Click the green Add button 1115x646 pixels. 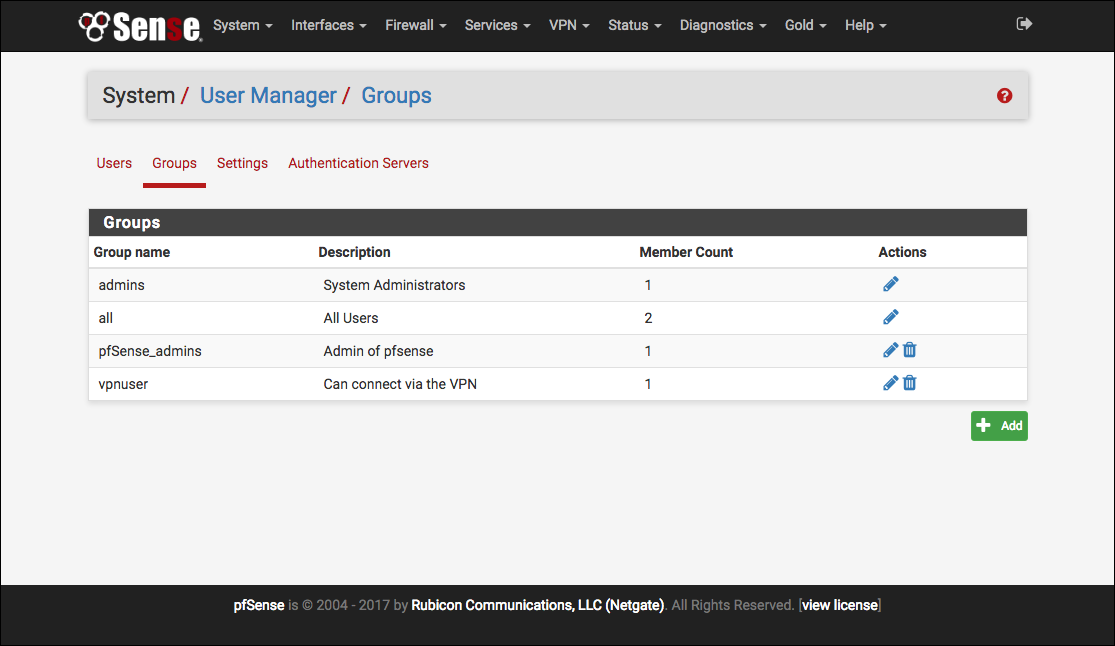tap(999, 425)
